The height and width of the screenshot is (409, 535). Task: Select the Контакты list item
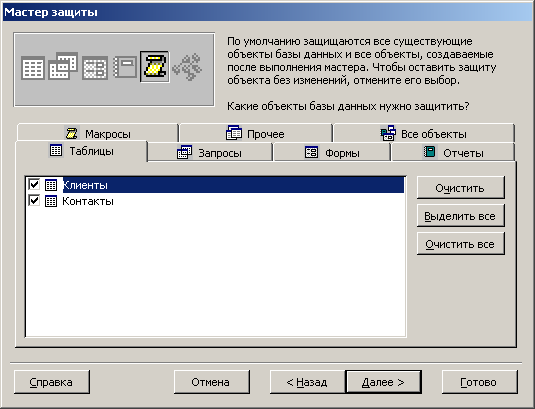click(88, 201)
